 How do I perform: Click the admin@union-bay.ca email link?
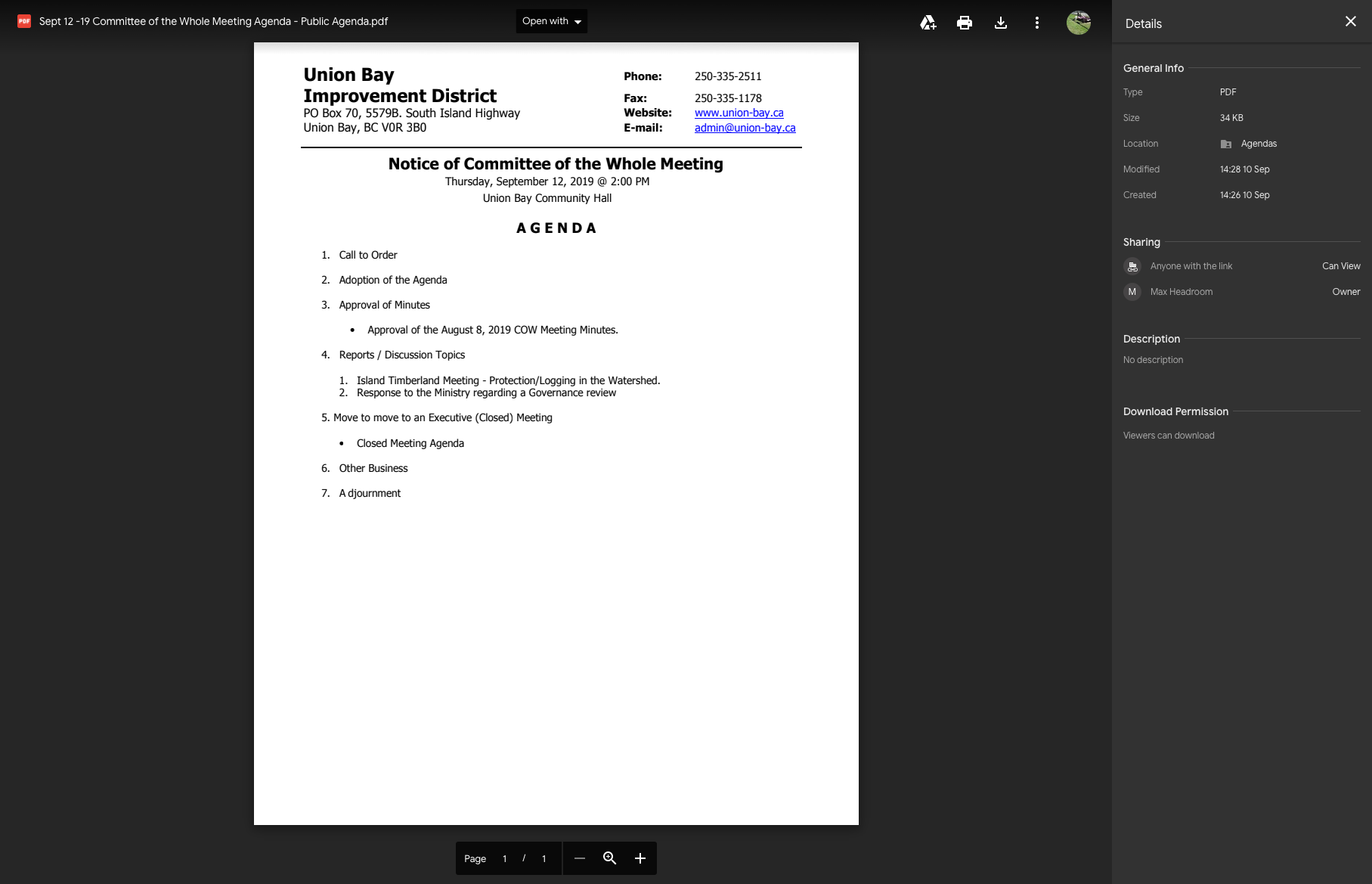(745, 128)
